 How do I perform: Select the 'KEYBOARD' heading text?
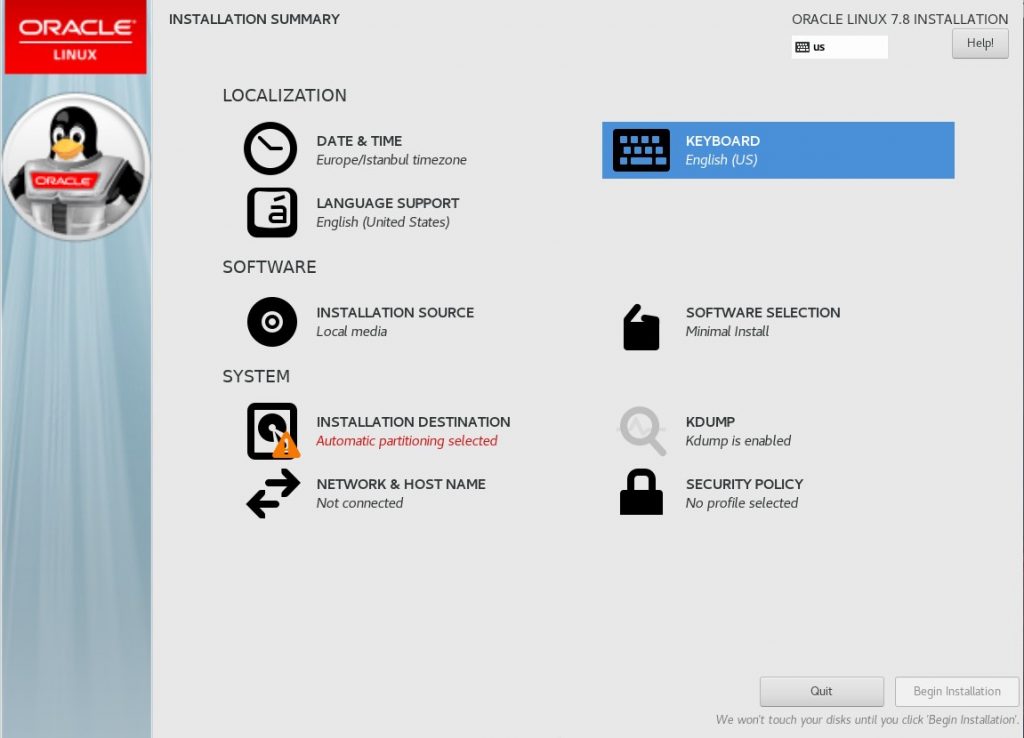[x=723, y=141]
